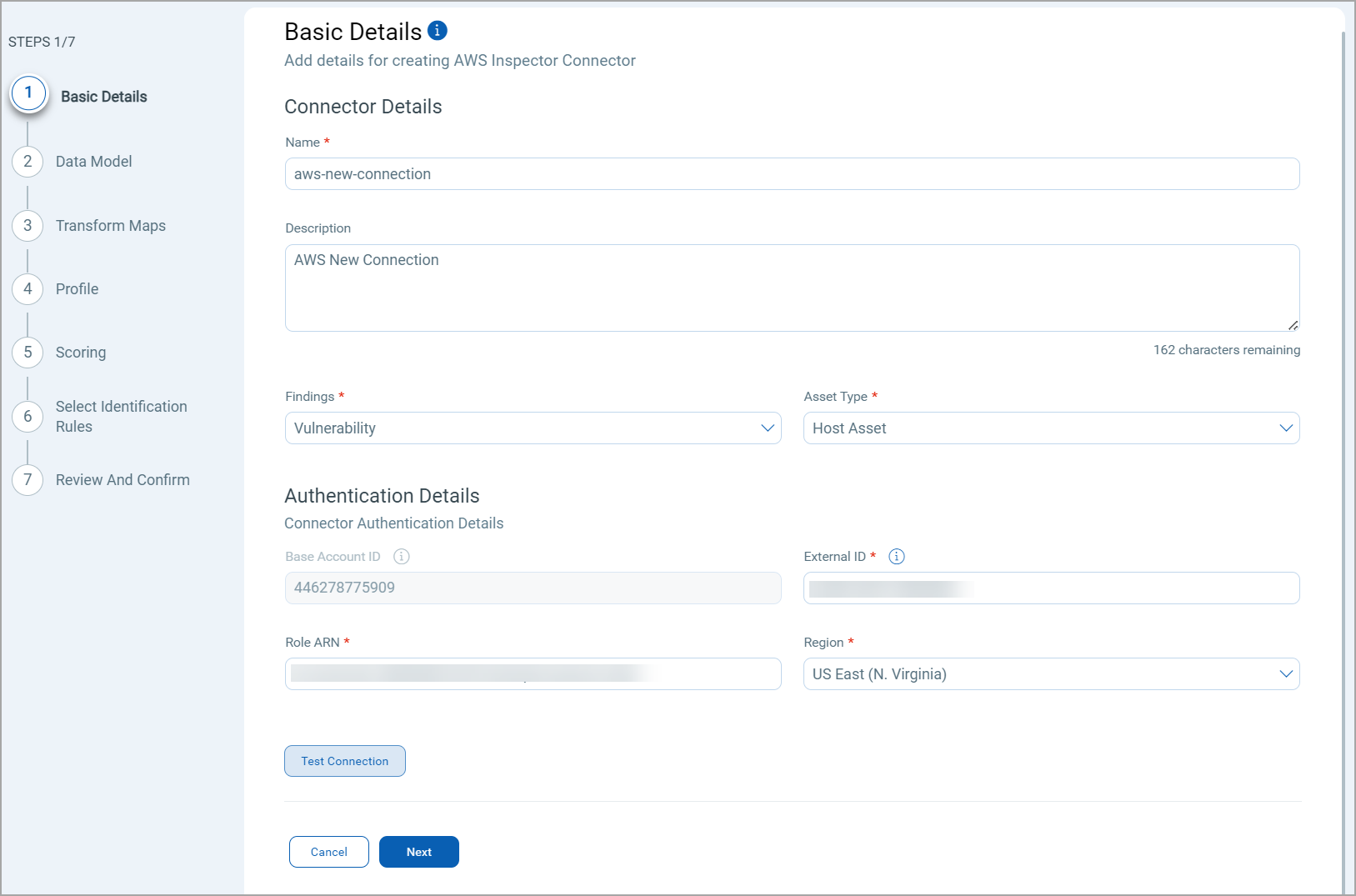Click the Name input field
This screenshot has height=896, width=1356.
click(x=792, y=174)
